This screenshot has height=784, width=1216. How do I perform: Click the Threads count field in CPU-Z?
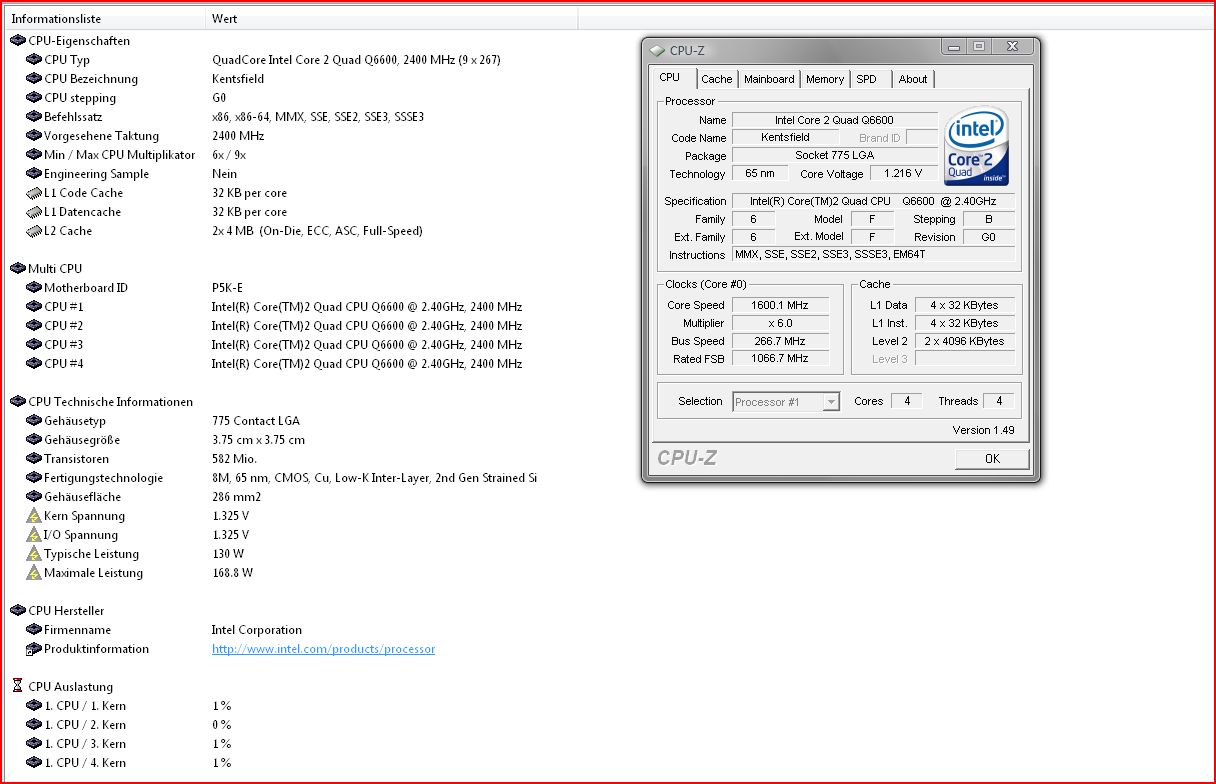999,401
